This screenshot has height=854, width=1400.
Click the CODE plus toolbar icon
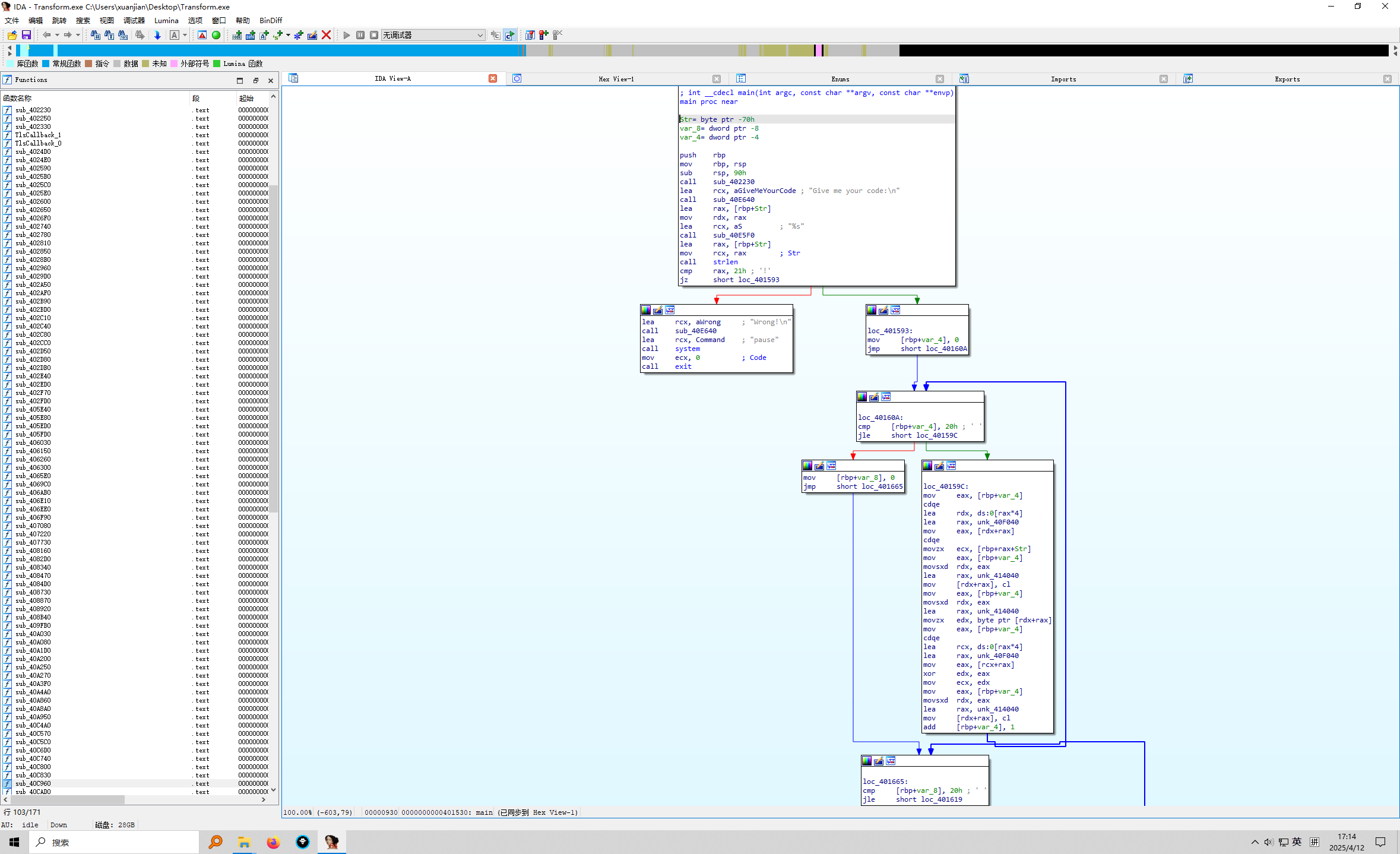[x=236, y=35]
